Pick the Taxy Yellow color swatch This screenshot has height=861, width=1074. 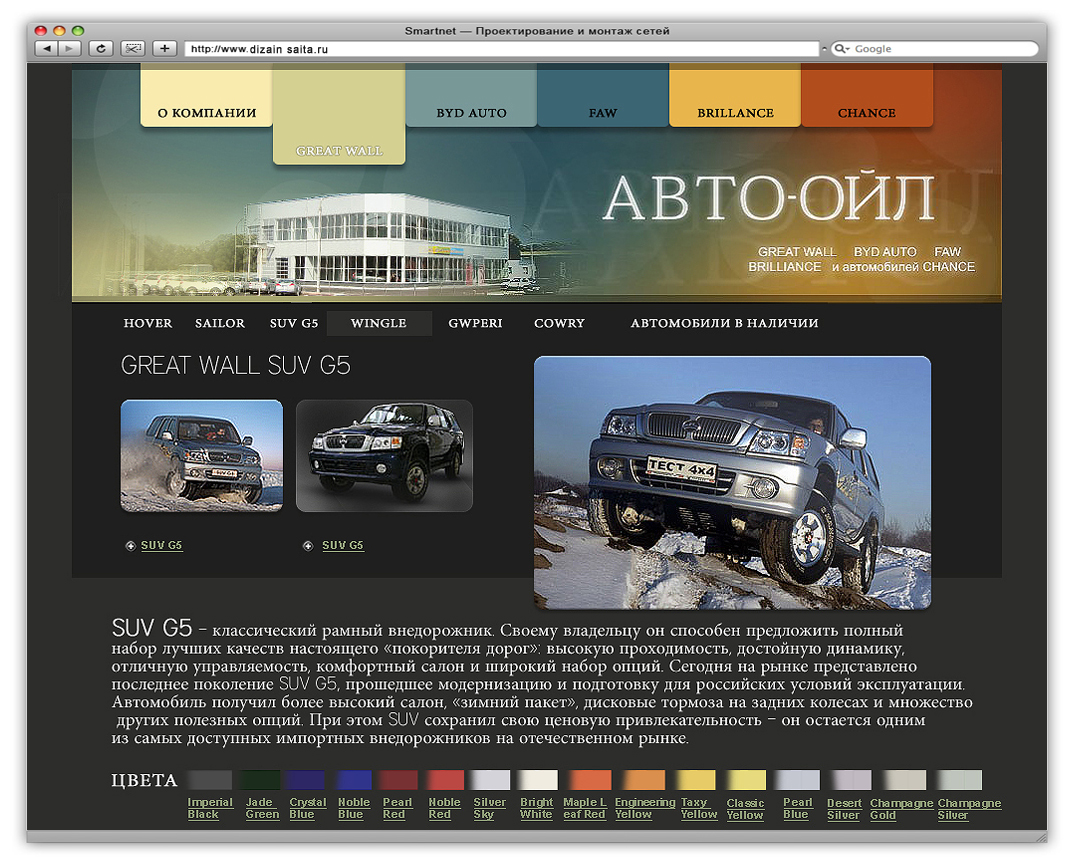(696, 779)
